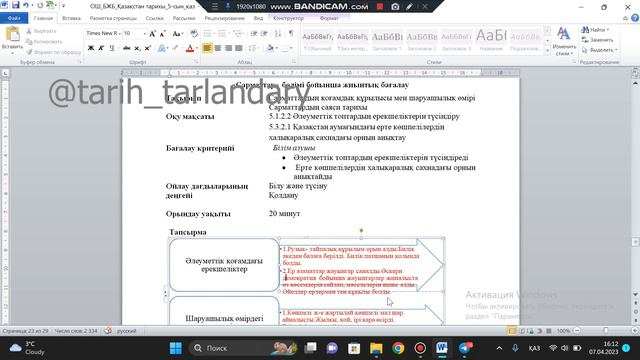The width and height of the screenshot is (640, 360).
Task: Toggle subscript formatting
Action: (138, 48)
